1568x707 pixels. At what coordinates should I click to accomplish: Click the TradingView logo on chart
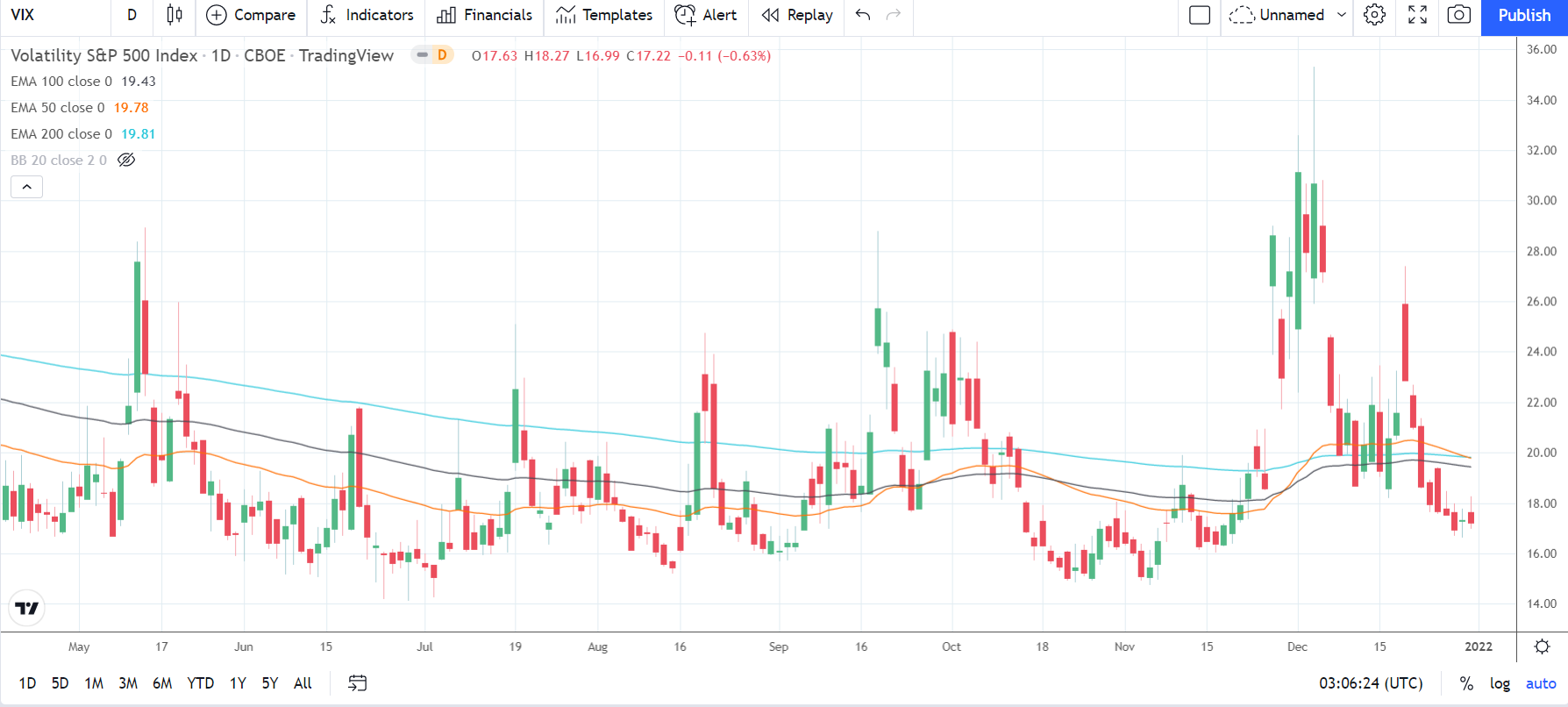point(27,608)
